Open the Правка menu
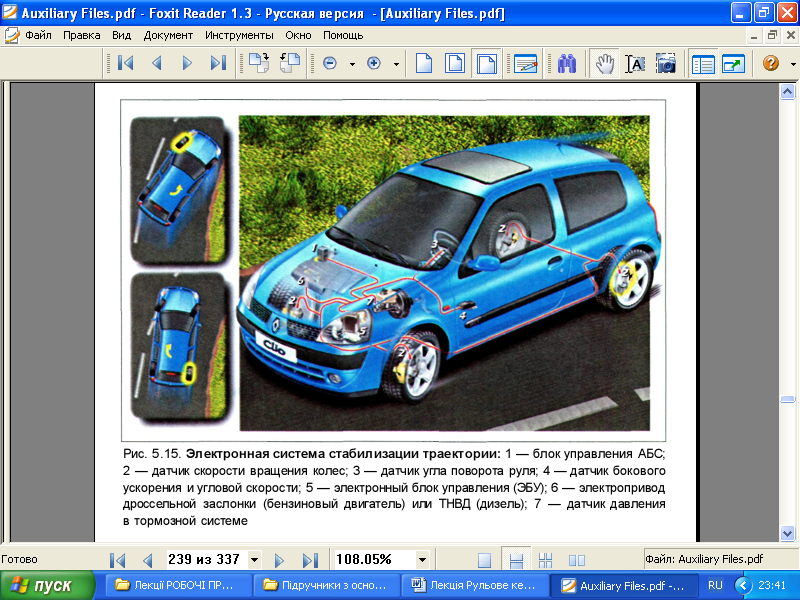 click(x=82, y=35)
